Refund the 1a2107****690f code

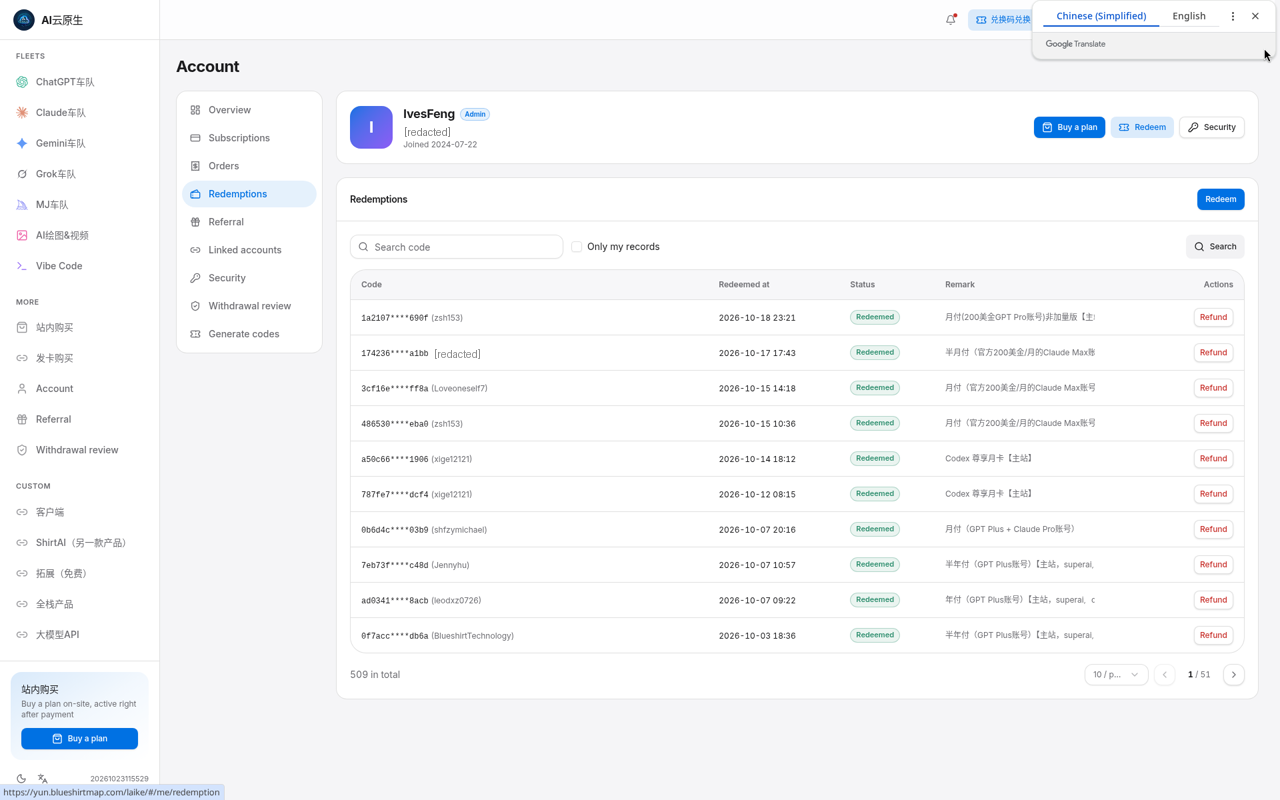1213,317
